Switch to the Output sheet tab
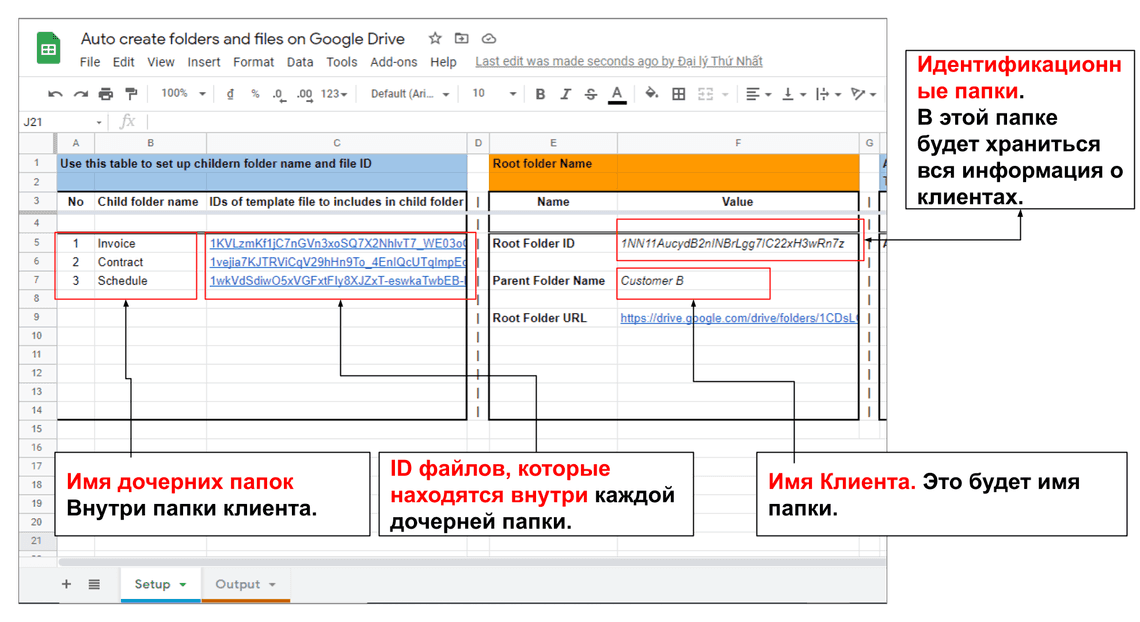This screenshot has width=1140, height=622. point(238,584)
